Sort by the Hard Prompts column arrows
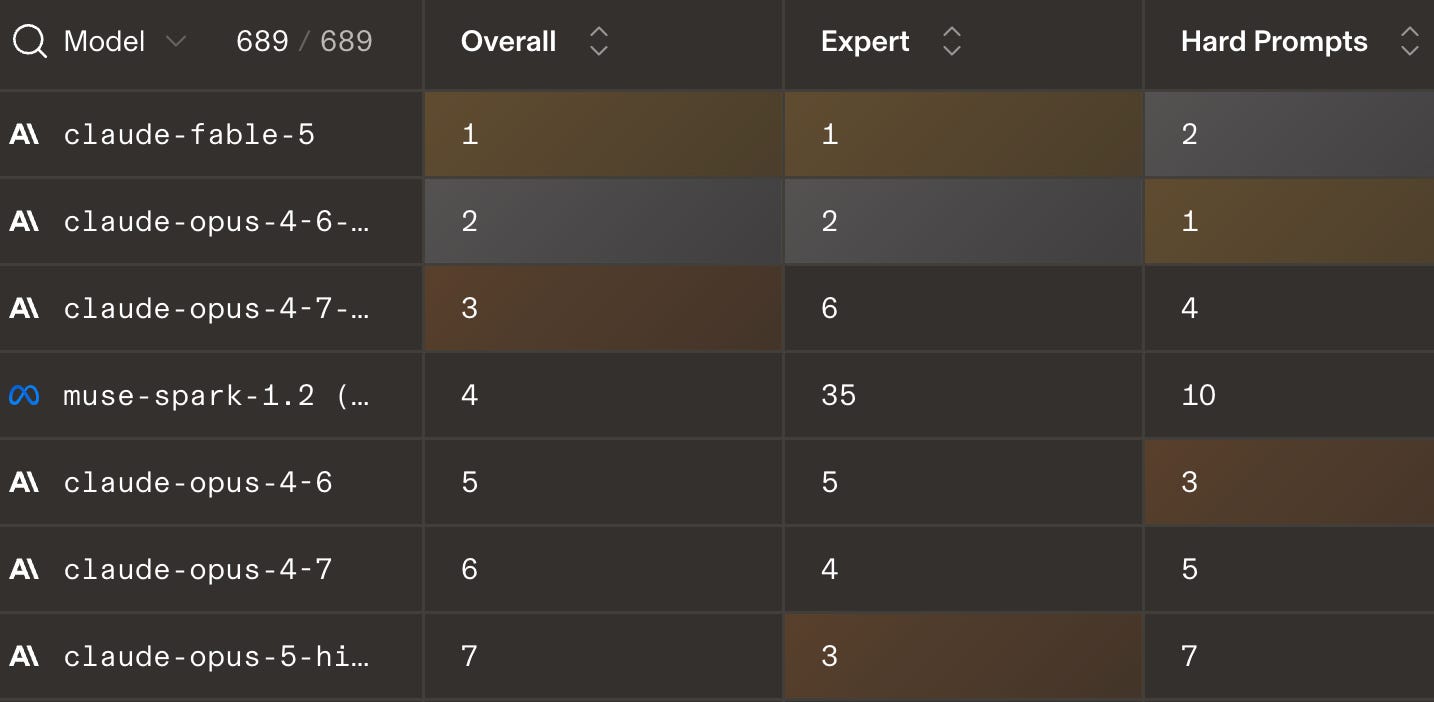This screenshot has width=1434, height=702. tap(1409, 42)
